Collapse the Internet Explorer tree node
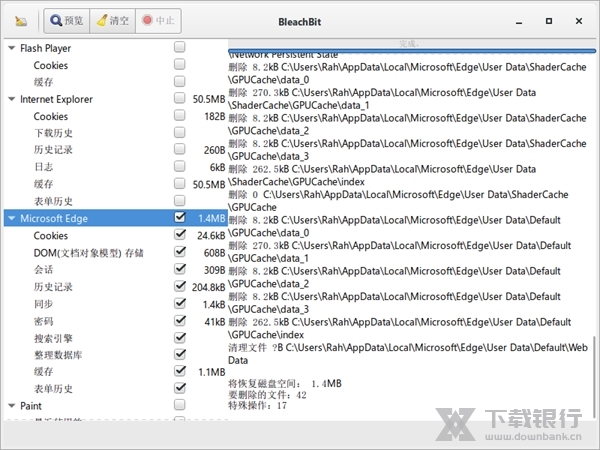The width and height of the screenshot is (600, 450). (x=11, y=99)
